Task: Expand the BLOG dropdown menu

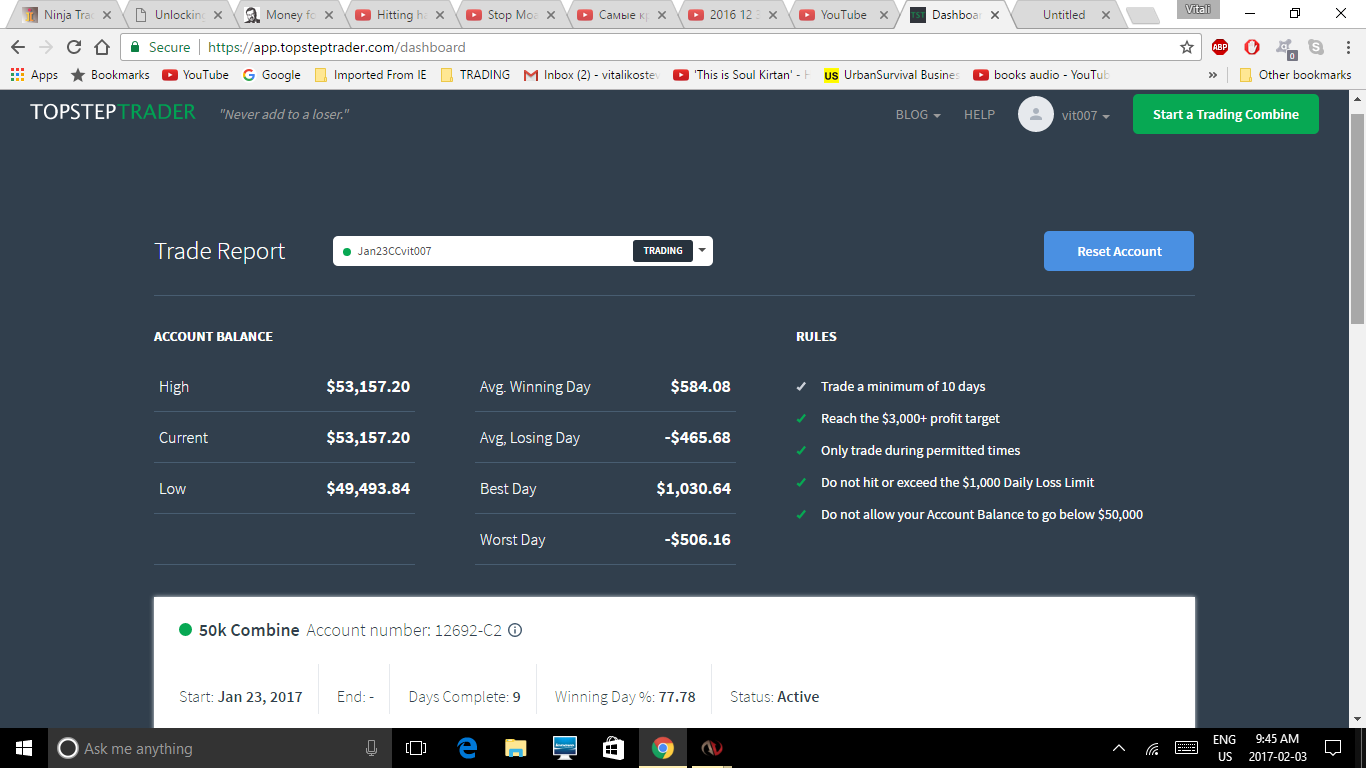Action: pyautogui.click(x=918, y=115)
